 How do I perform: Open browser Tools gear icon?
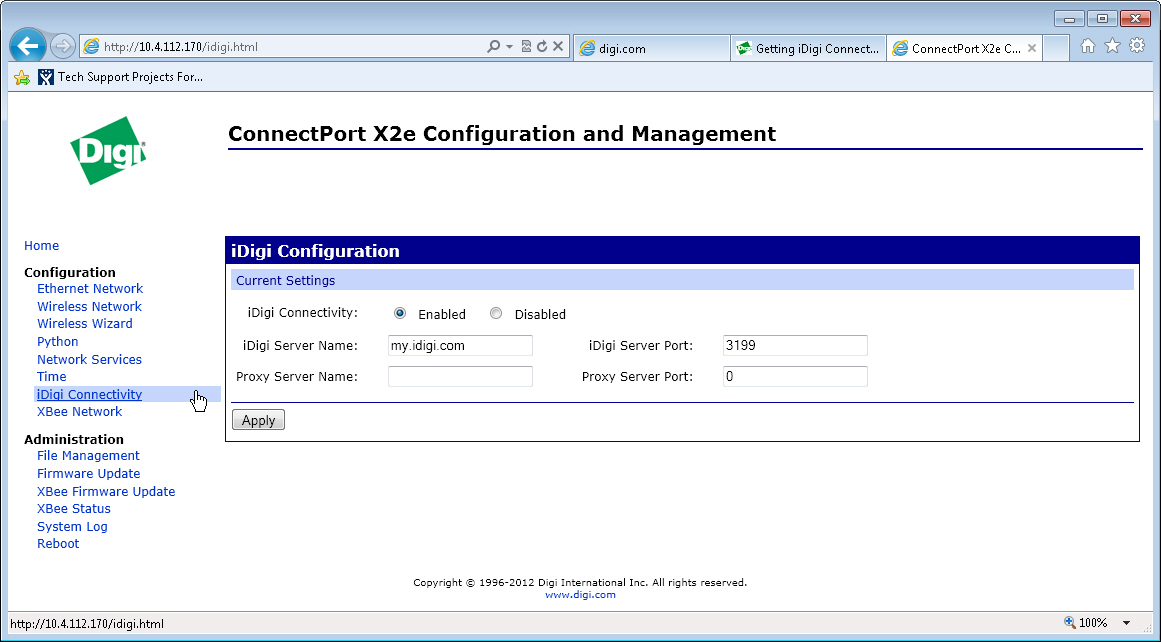1137,46
